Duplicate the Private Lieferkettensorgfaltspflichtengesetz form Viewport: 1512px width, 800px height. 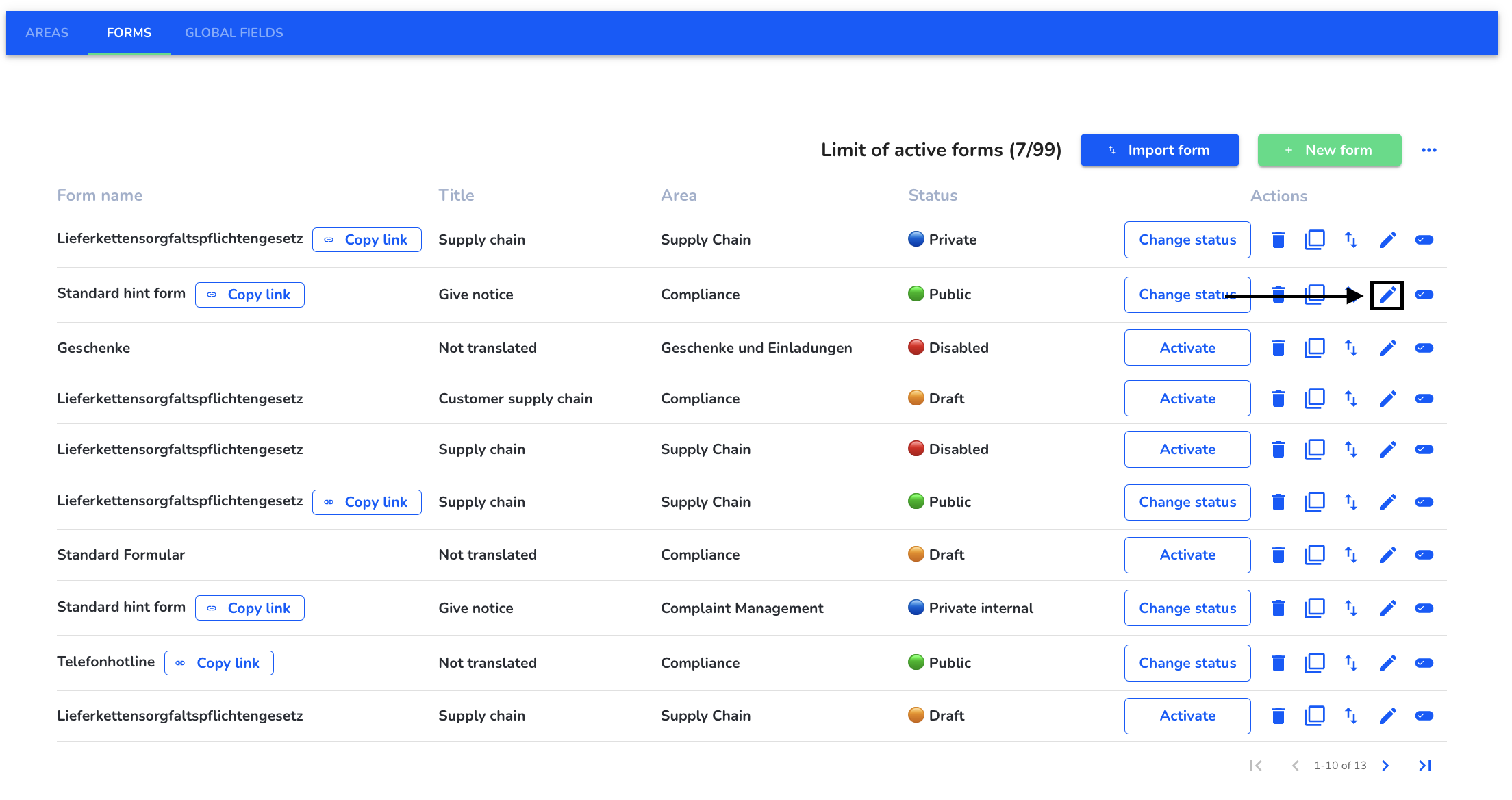(x=1314, y=240)
